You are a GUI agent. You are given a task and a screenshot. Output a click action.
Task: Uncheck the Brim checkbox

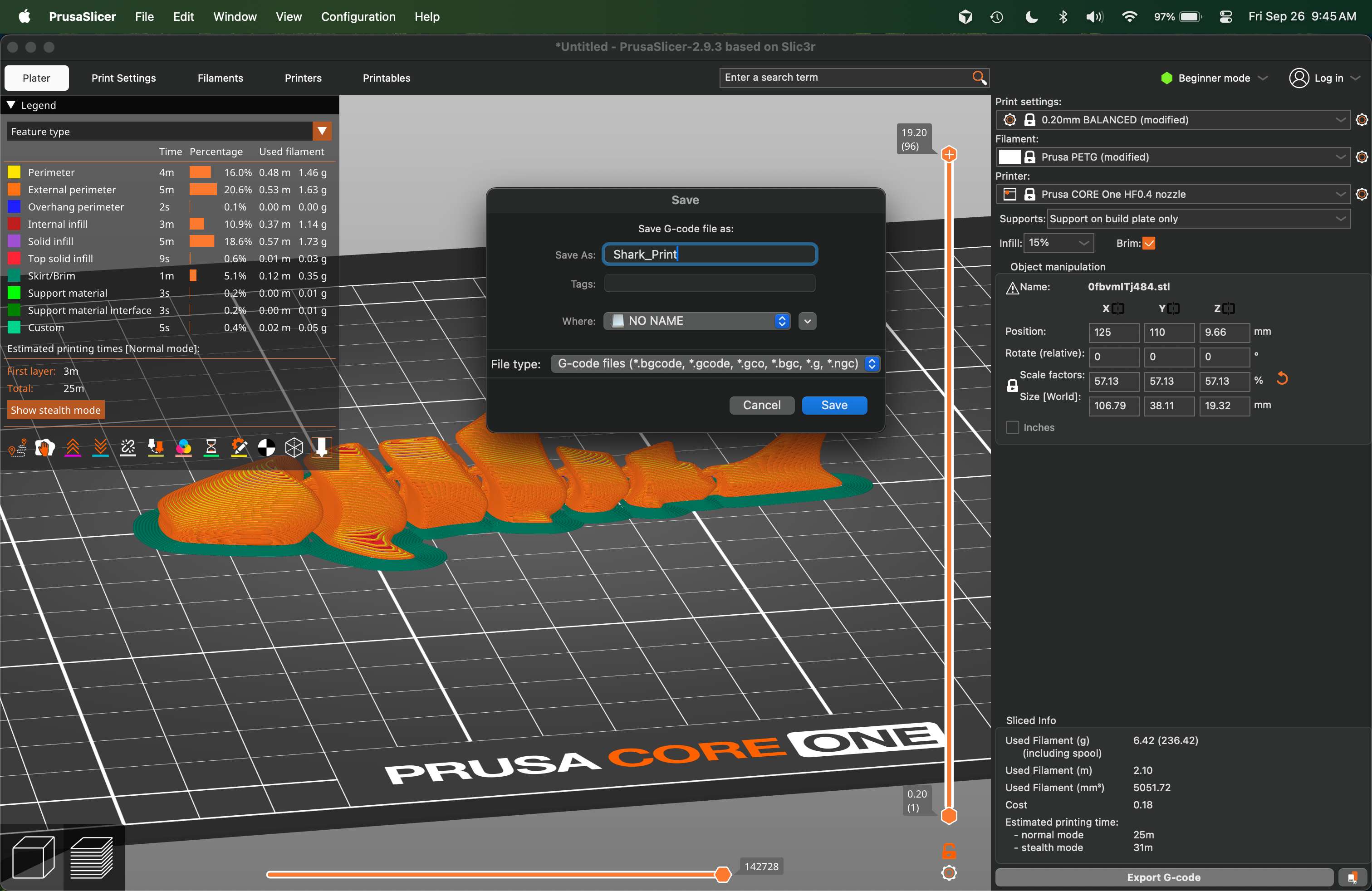(1149, 243)
